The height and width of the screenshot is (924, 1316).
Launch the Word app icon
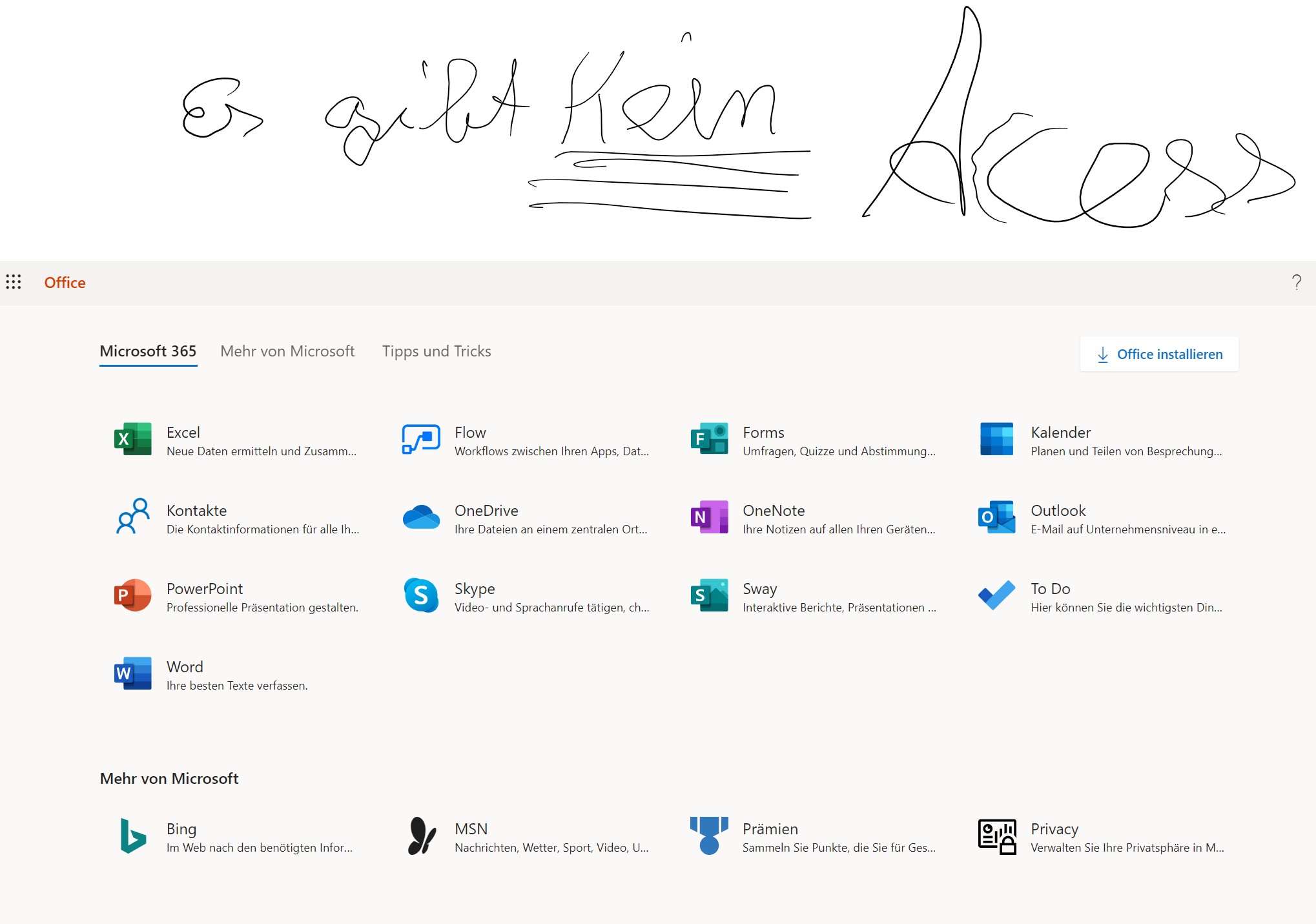coord(133,673)
